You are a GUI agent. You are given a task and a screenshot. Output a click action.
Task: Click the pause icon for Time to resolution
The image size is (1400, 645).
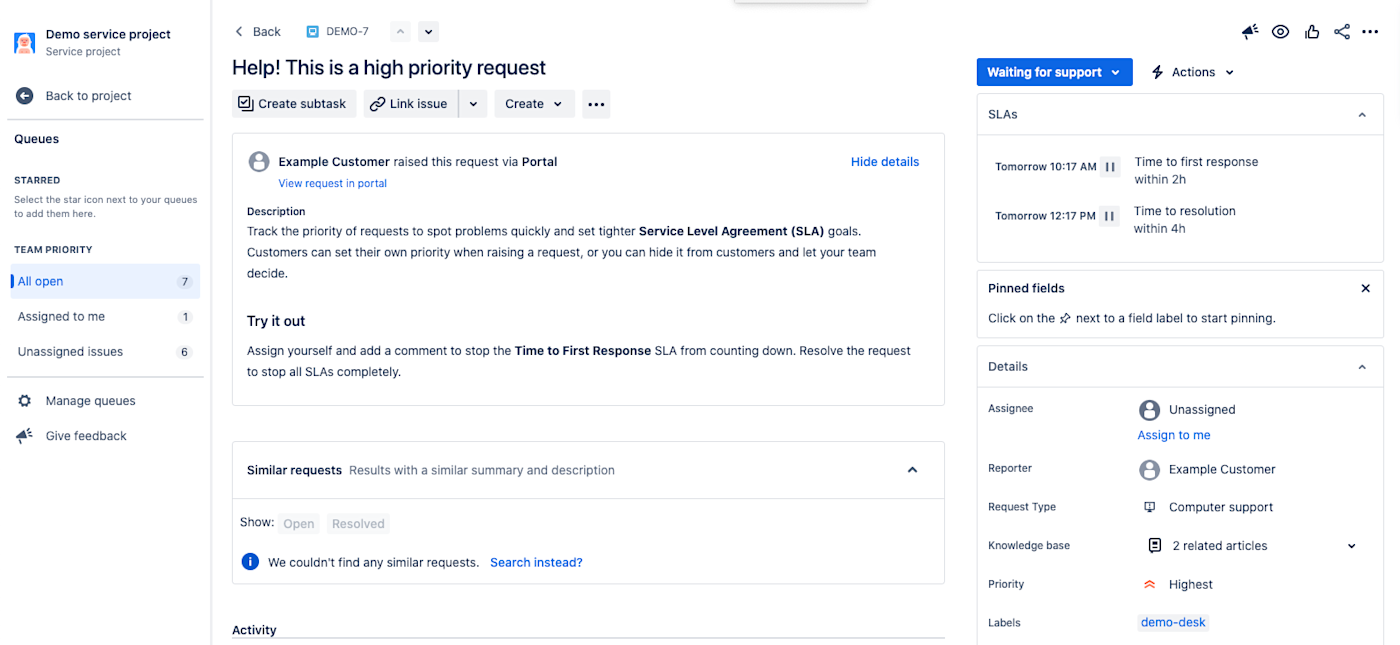click(x=1109, y=216)
